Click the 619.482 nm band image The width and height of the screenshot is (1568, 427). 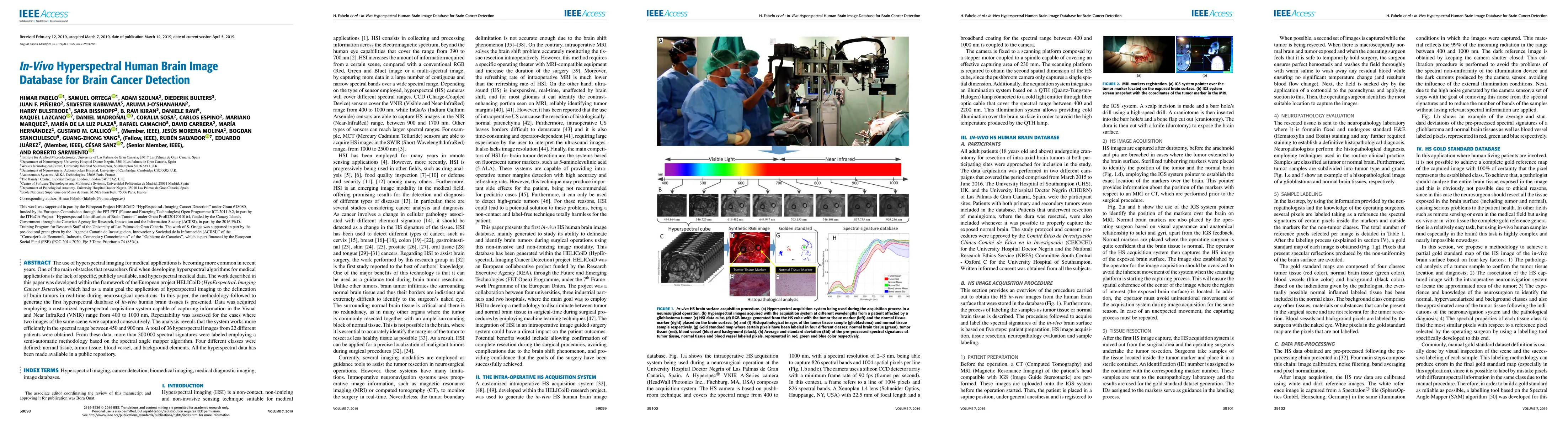(735, 205)
